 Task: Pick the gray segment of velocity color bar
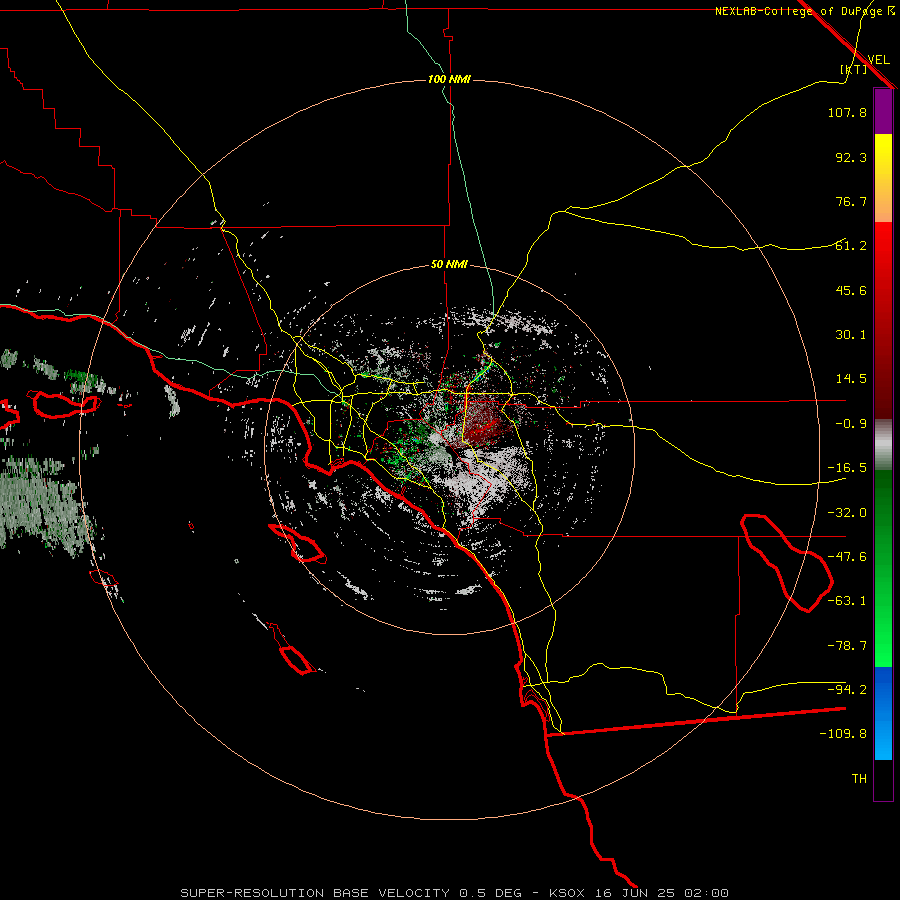(x=883, y=444)
